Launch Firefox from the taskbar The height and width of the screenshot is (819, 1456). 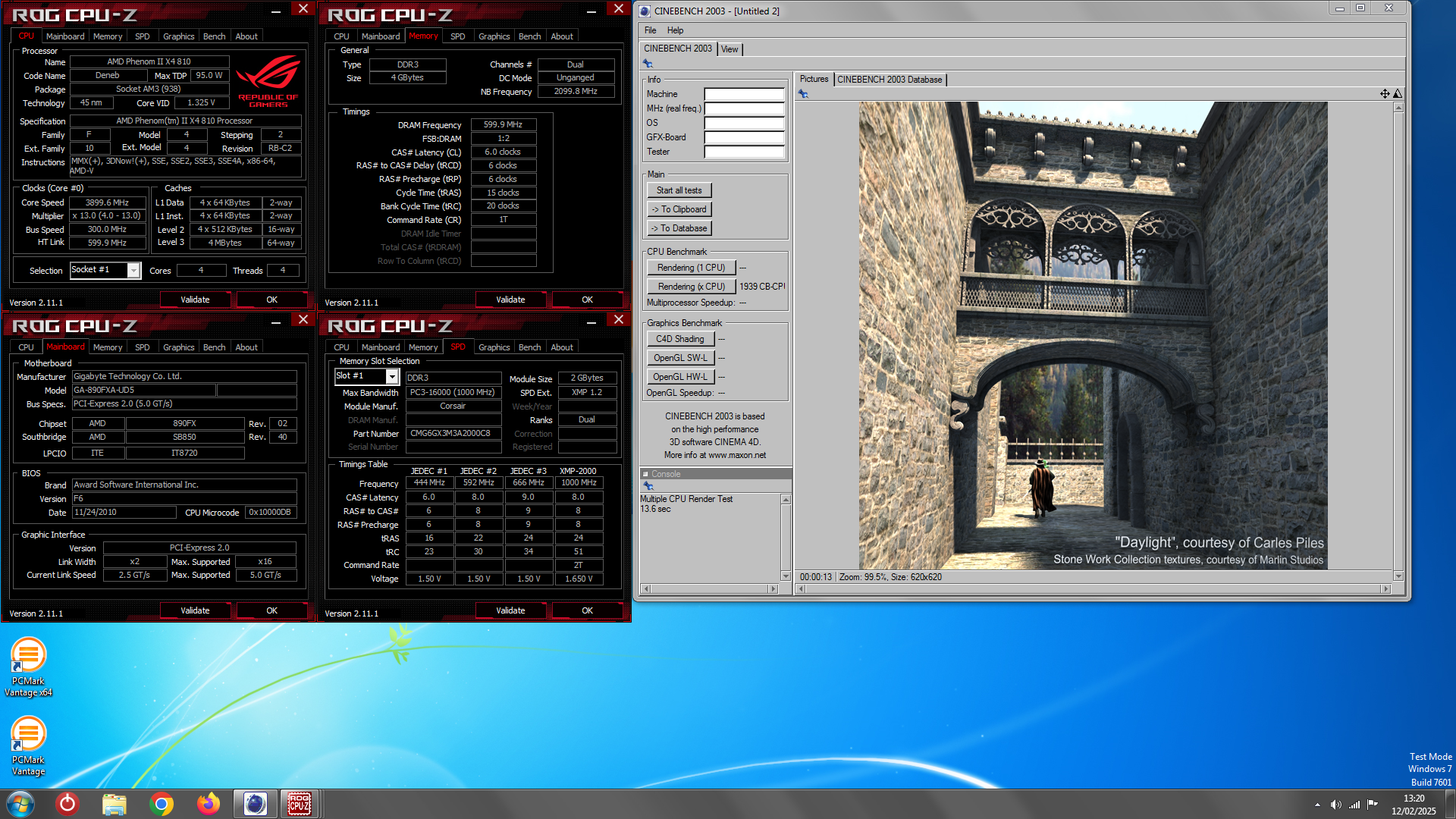click(208, 804)
